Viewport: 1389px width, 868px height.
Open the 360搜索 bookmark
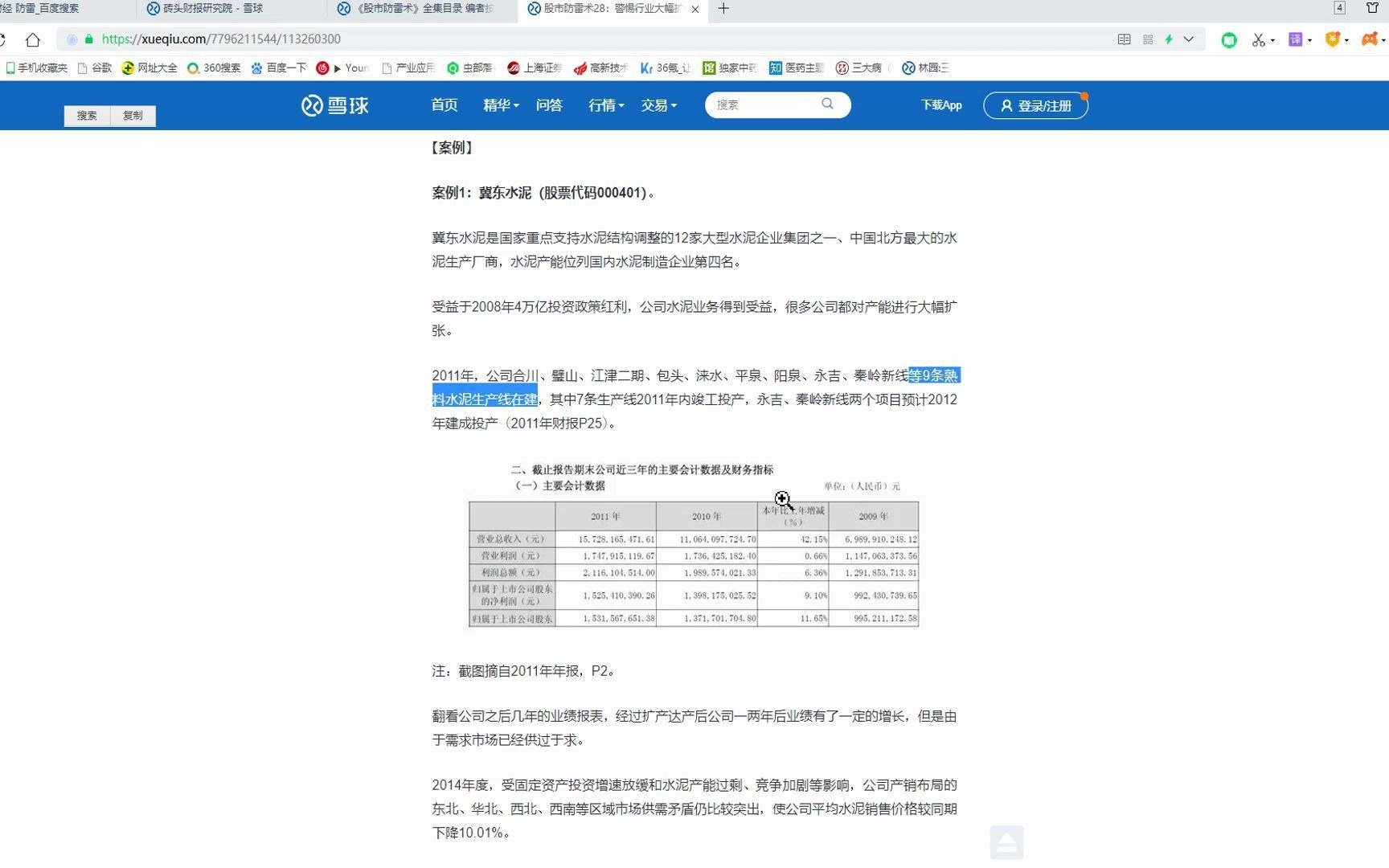214,68
